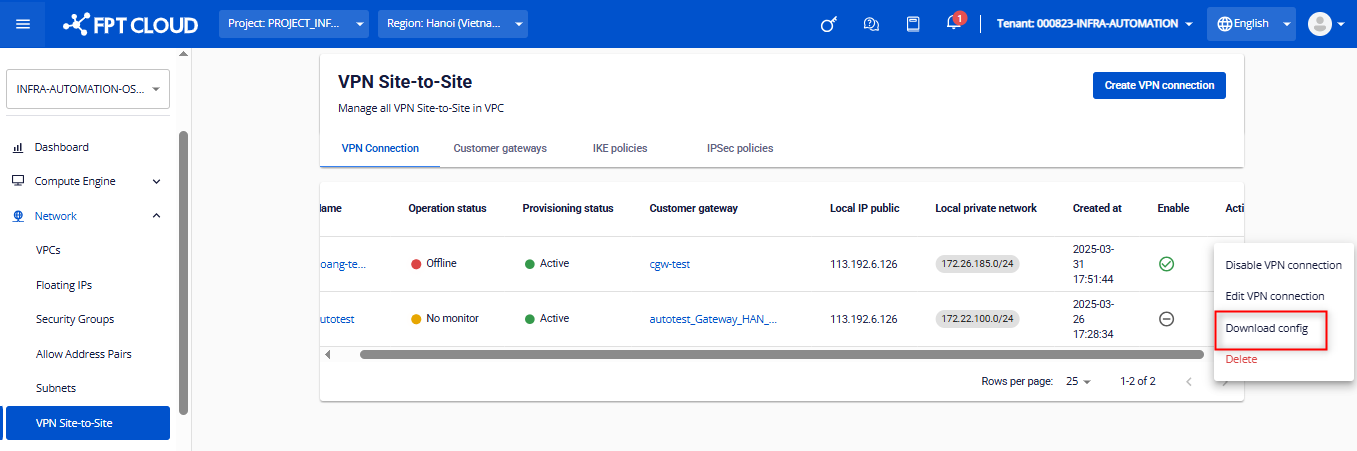Open the documentation book icon
The width and height of the screenshot is (1357, 451).
(913, 24)
